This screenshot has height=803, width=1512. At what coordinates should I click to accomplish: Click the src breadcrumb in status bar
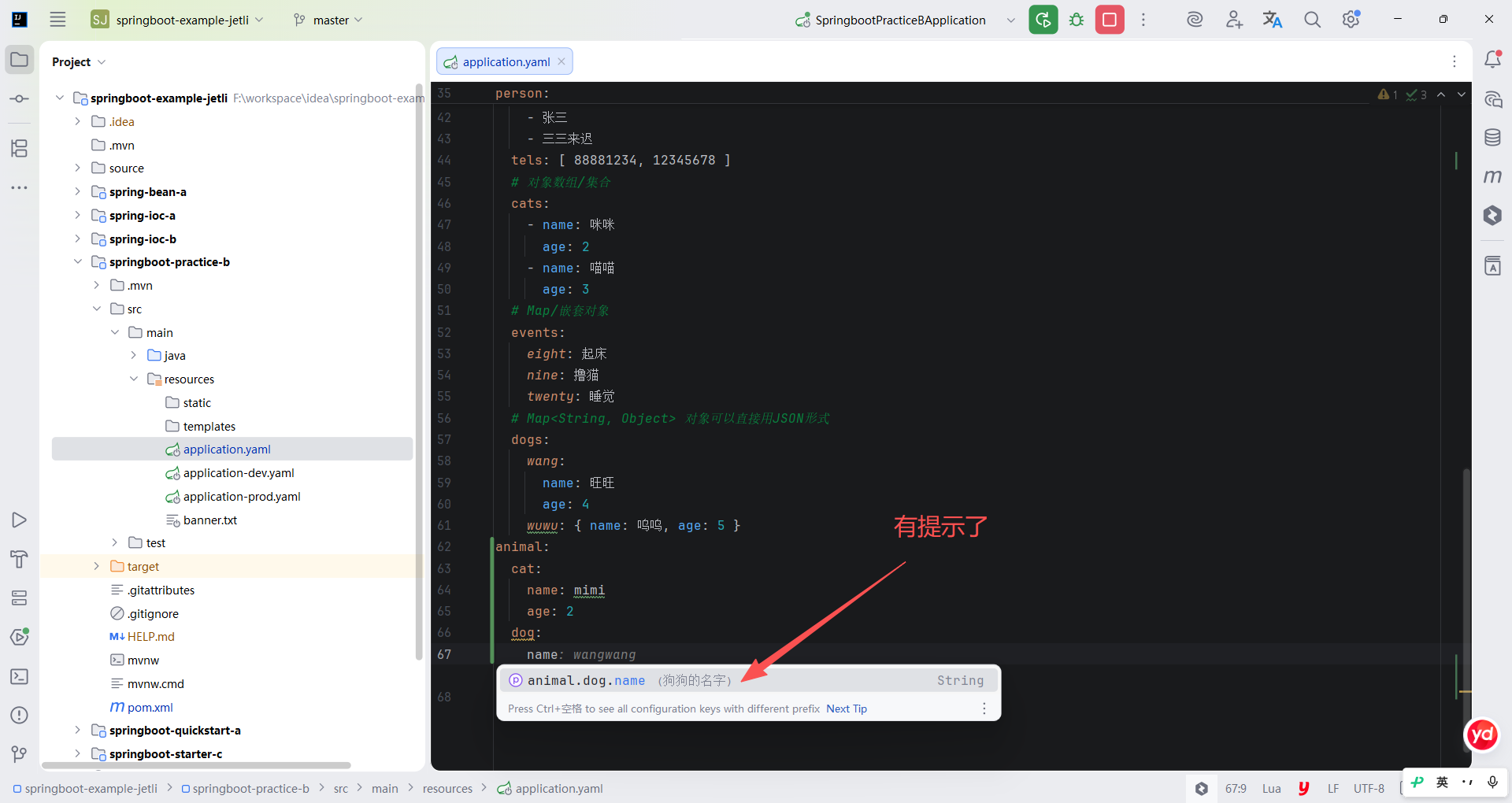(x=341, y=789)
